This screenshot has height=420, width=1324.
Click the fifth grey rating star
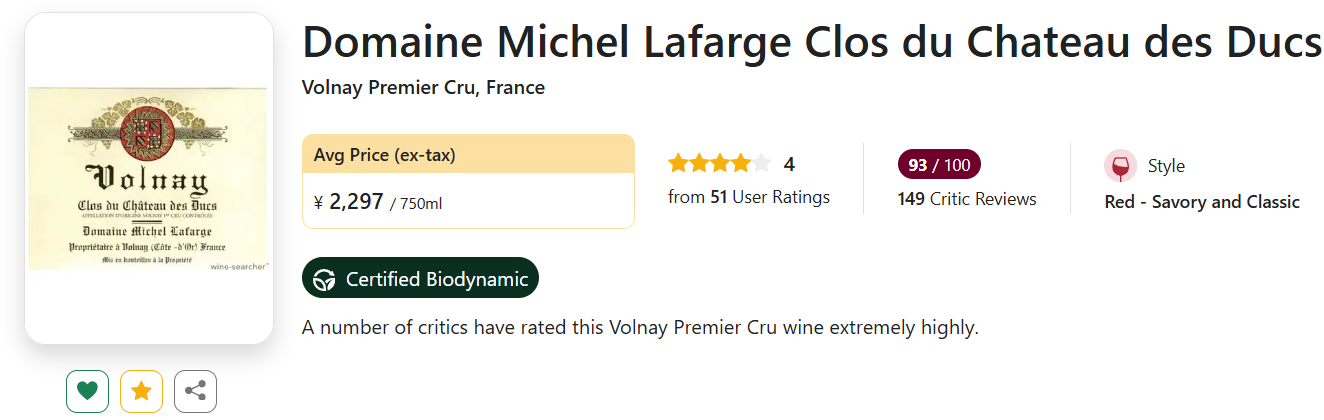tap(762, 164)
